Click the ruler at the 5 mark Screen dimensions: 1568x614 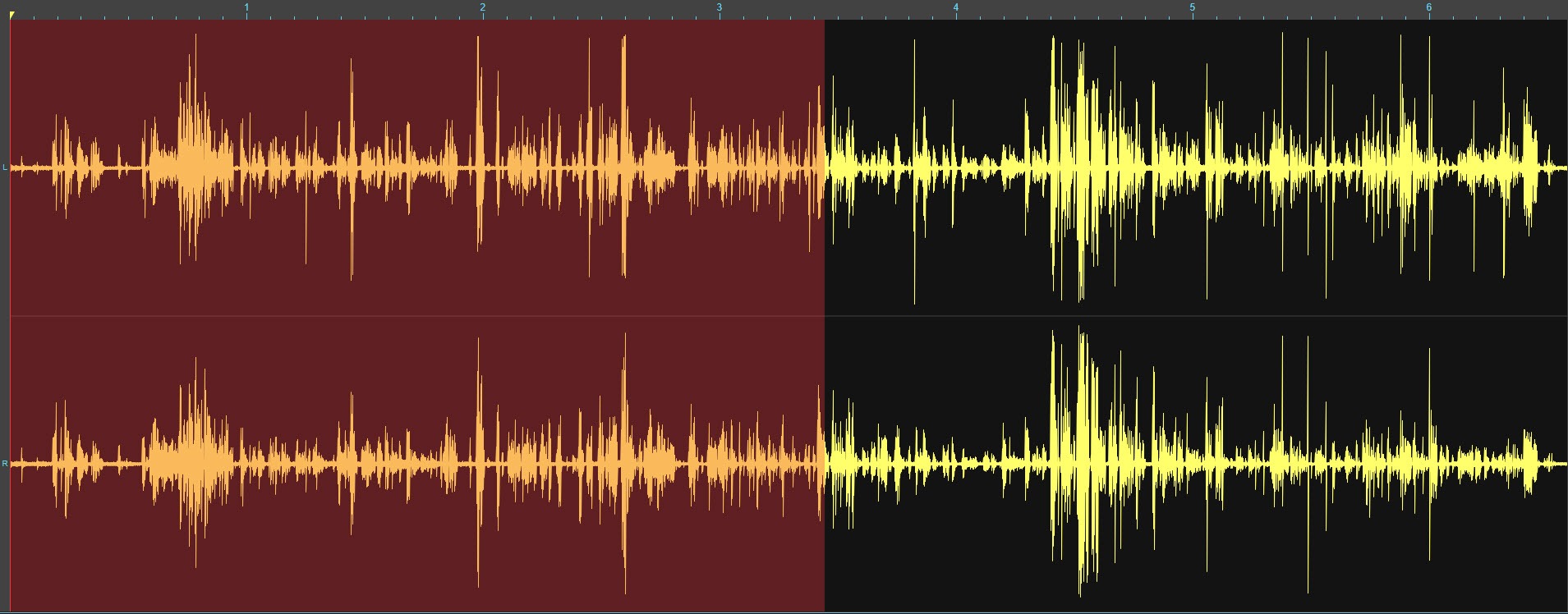point(1193,8)
